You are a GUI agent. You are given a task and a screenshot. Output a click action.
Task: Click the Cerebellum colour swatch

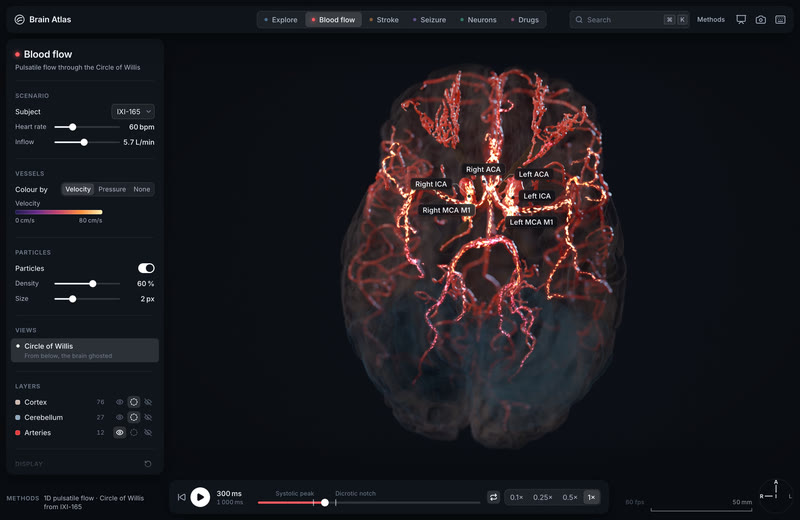coord(18,417)
